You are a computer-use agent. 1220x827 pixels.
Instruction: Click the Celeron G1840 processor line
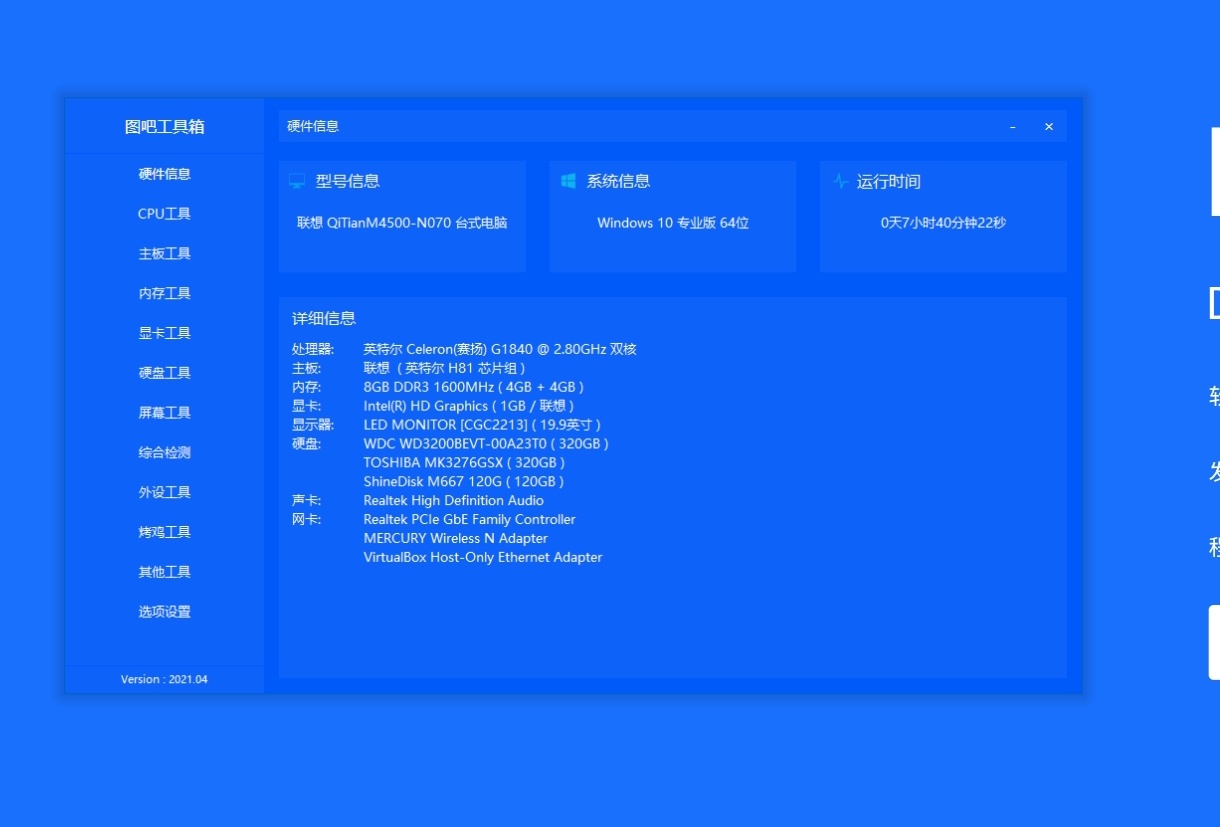click(x=500, y=349)
